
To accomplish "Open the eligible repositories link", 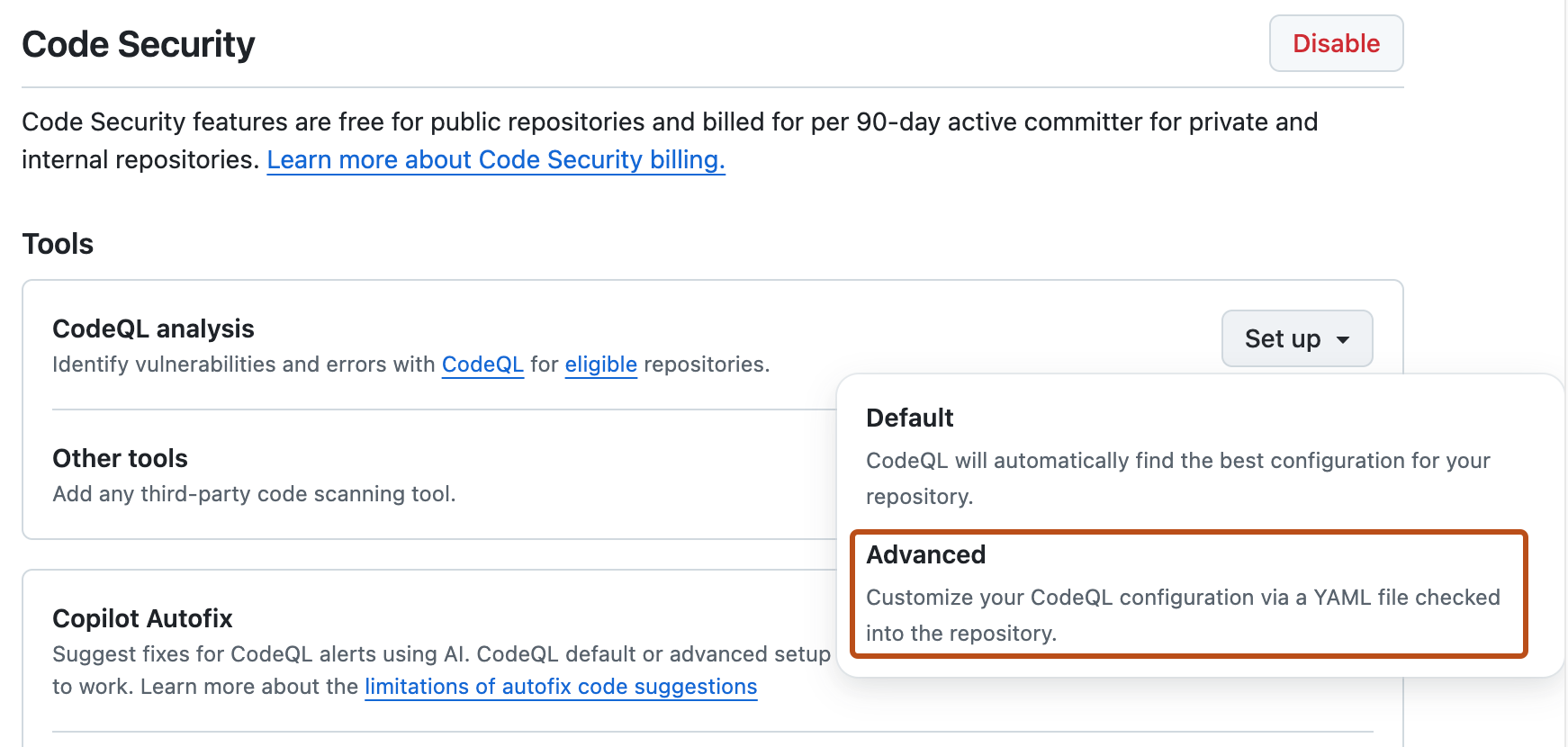I will tap(600, 364).
